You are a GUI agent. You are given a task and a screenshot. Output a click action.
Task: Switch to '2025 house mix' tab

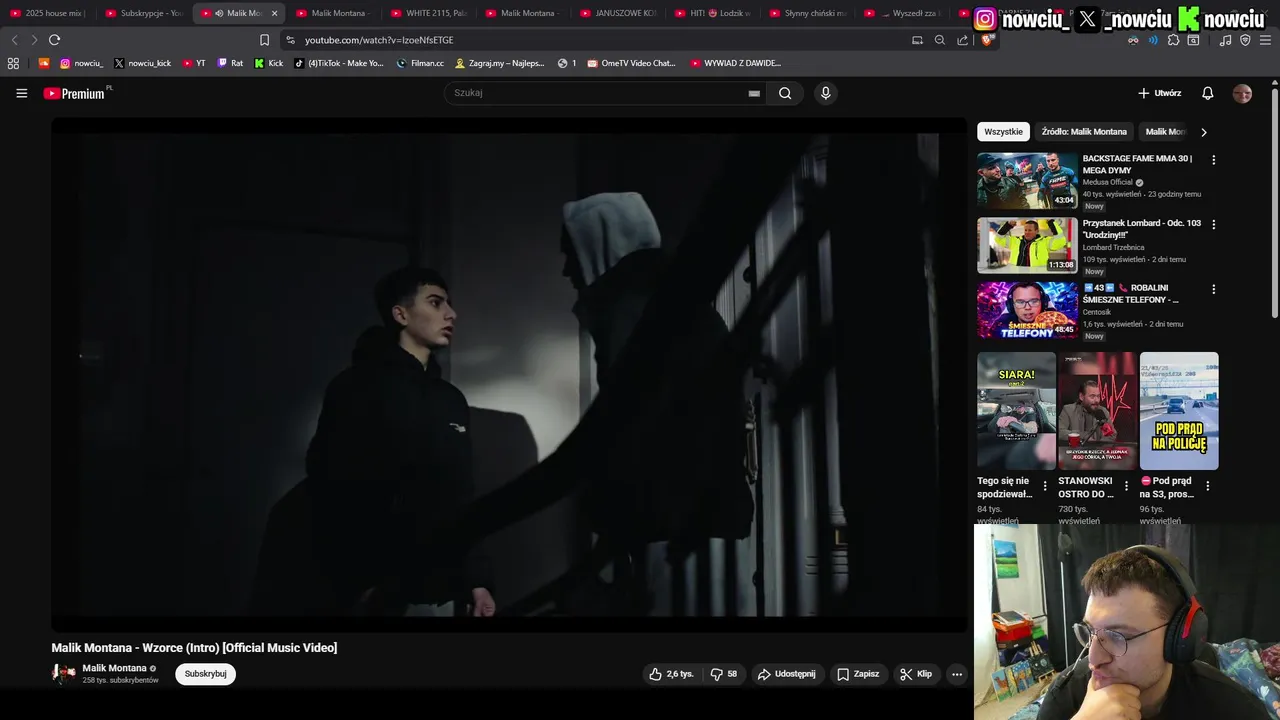50,13
